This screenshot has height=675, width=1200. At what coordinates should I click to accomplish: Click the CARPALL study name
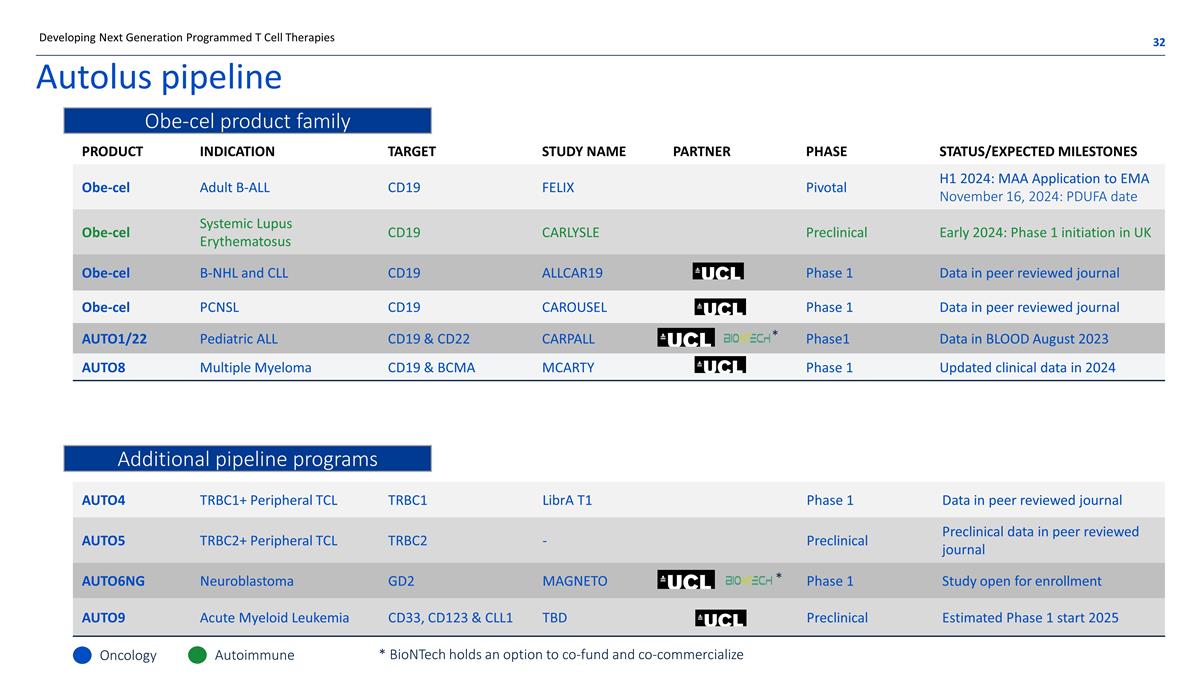pyautogui.click(x=568, y=339)
